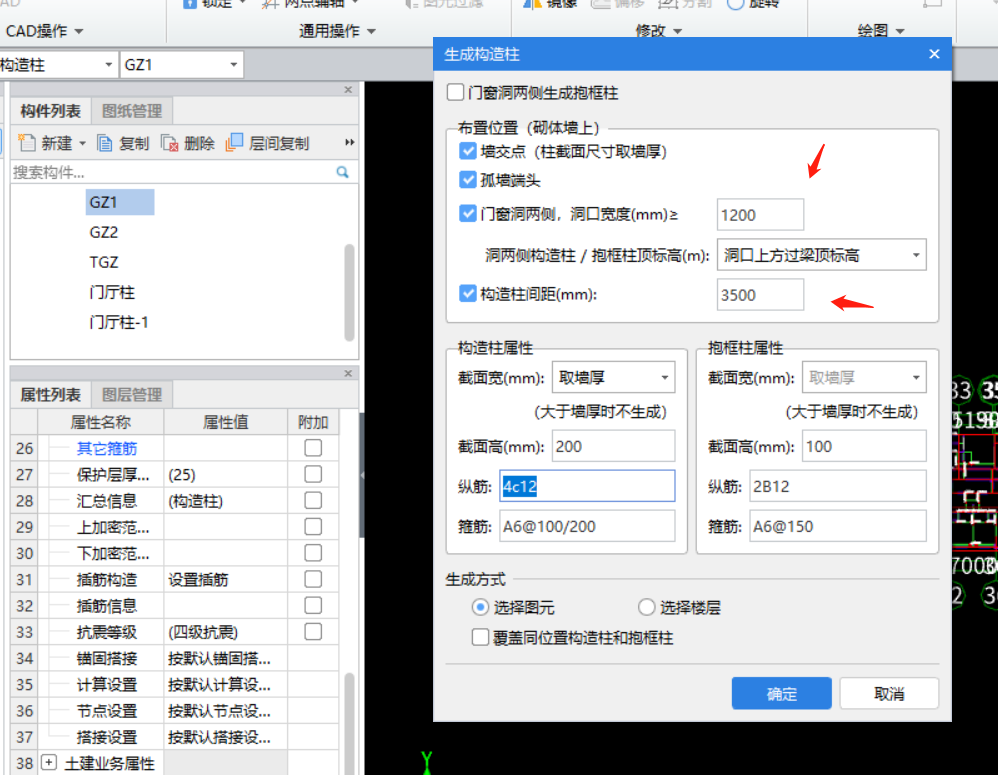Screen dimensions: 998x775
Task: Click the 删除 delete icon
Action: pyautogui.click(x=169, y=143)
